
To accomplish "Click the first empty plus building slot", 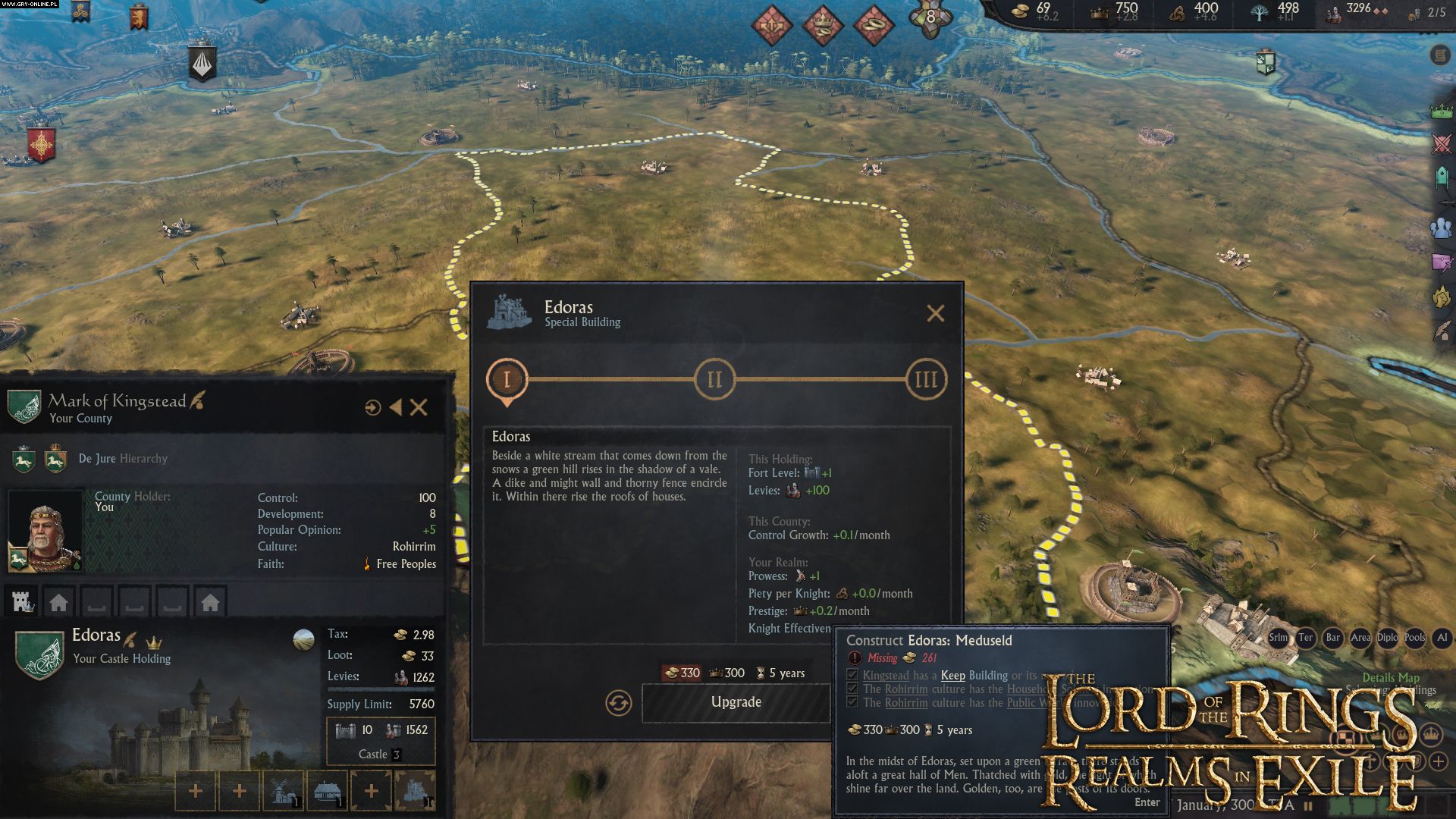I will 195,791.
